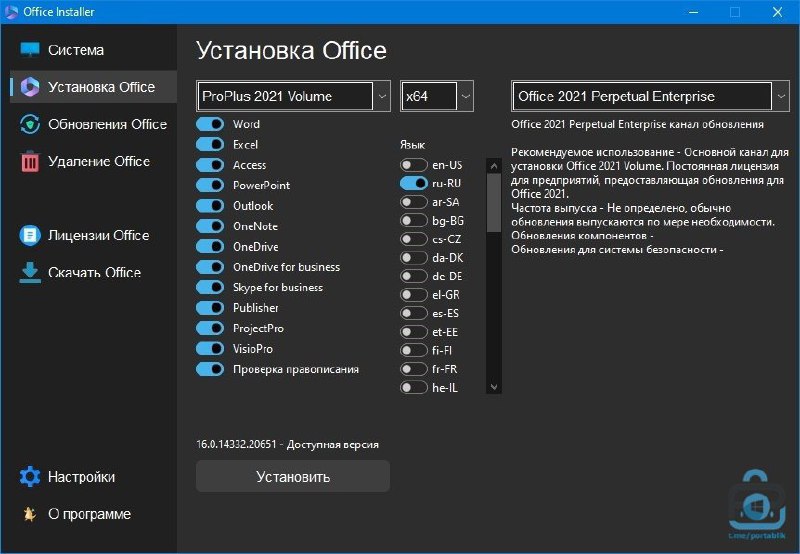Click the Office logo icon beside Установка Office
The width and height of the screenshot is (800, 554).
click(30, 87)
